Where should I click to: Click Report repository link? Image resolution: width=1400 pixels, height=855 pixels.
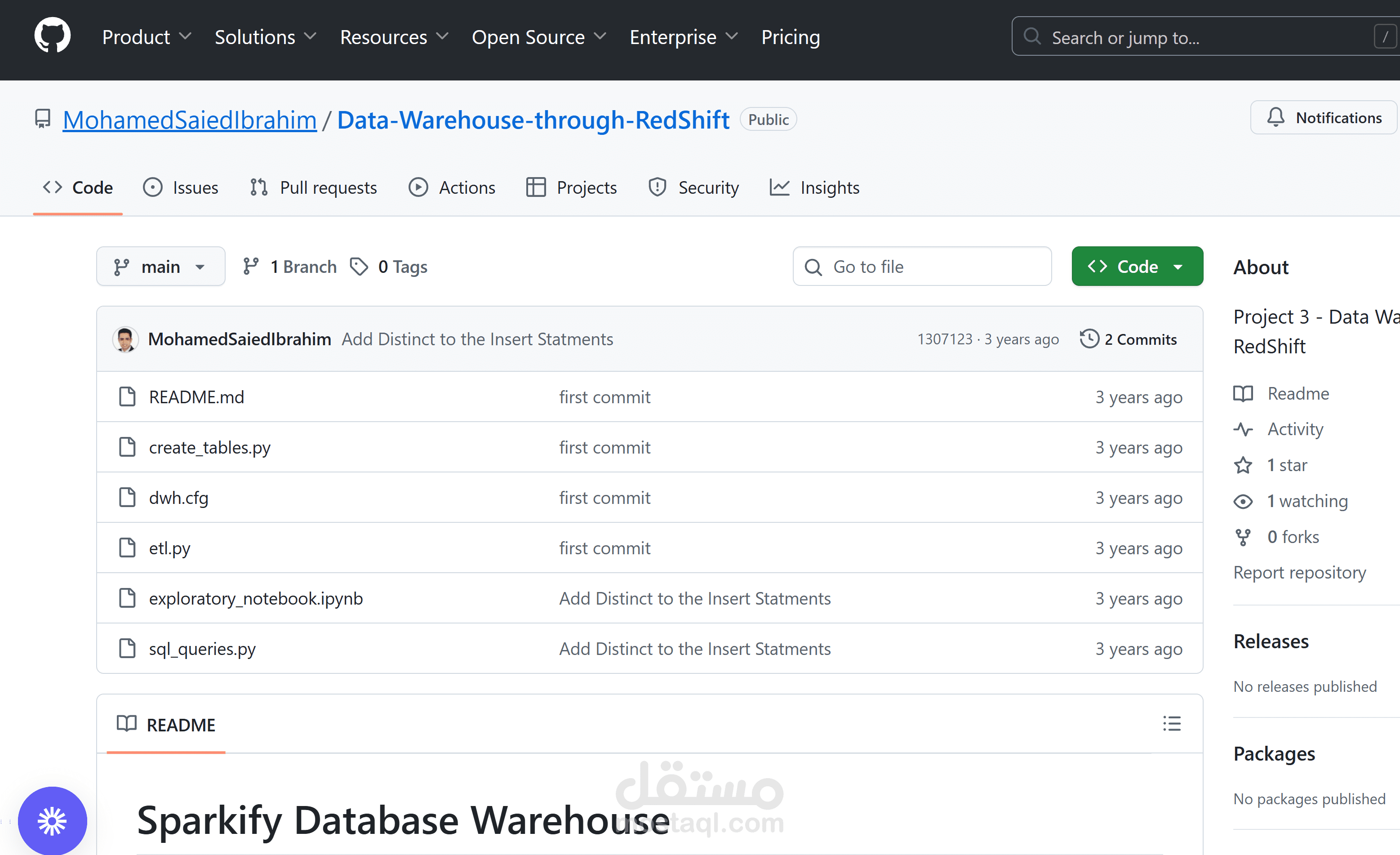point(1299,572)
